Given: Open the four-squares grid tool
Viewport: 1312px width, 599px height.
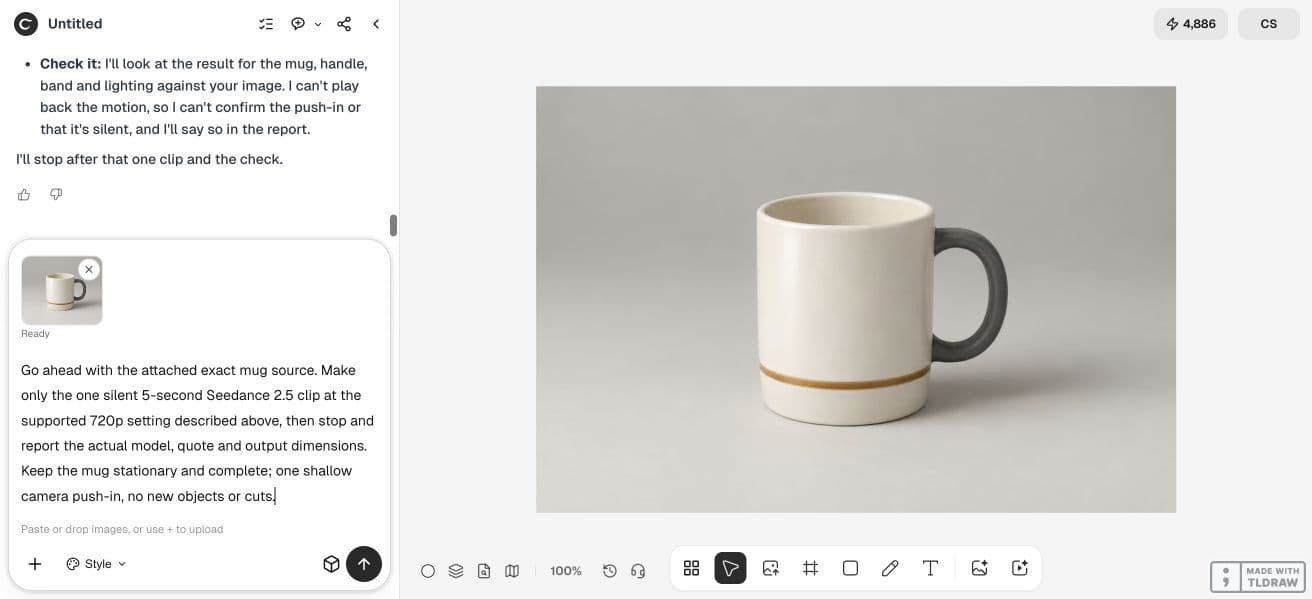Looking at the screenshot, I should (691, 568).
